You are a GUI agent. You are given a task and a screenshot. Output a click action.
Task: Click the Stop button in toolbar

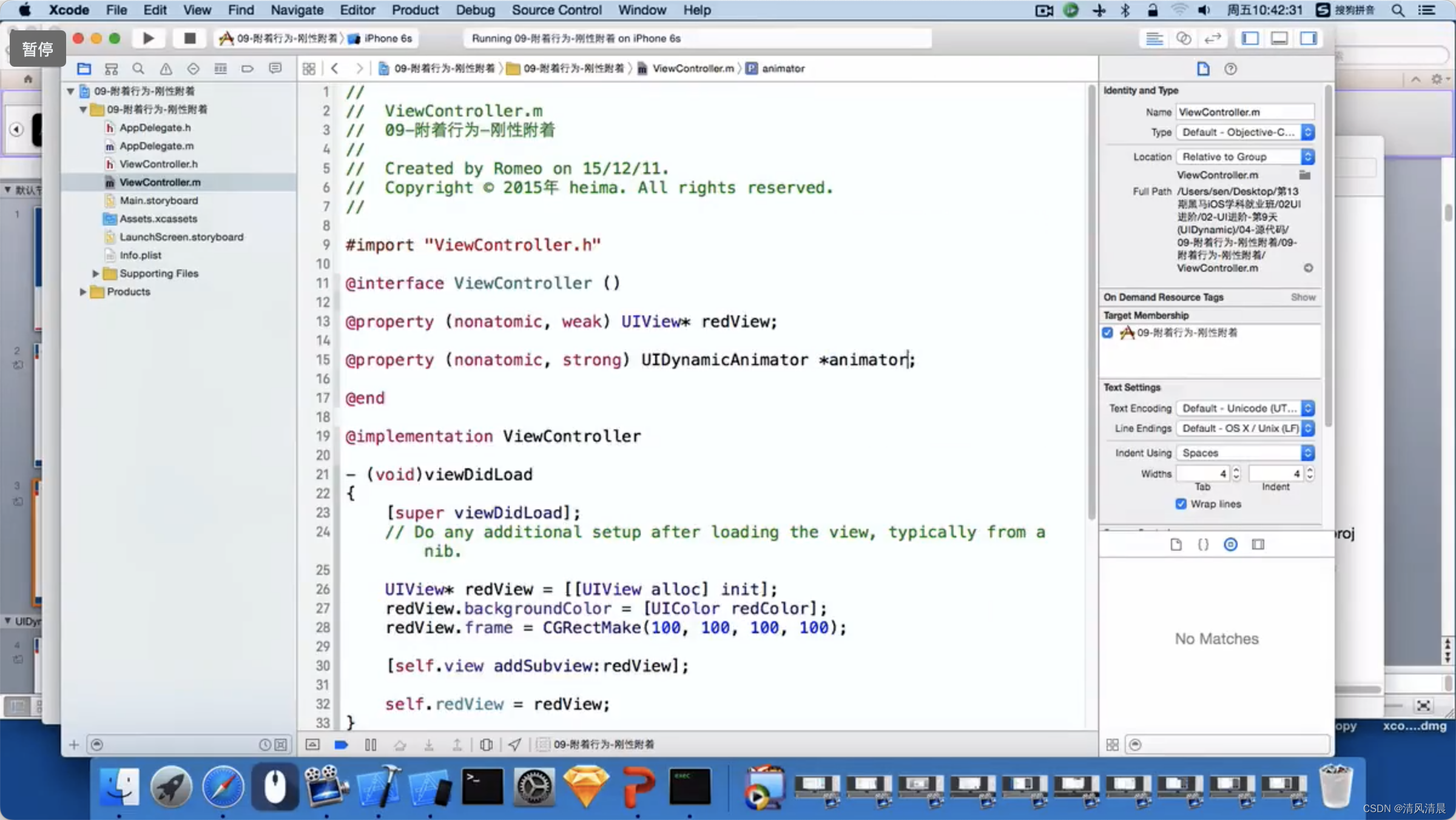click(x=189, y=38)
